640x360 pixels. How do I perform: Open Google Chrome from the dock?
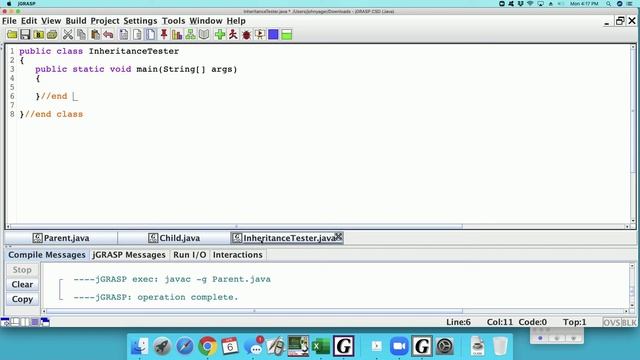(x=208, y=346)
